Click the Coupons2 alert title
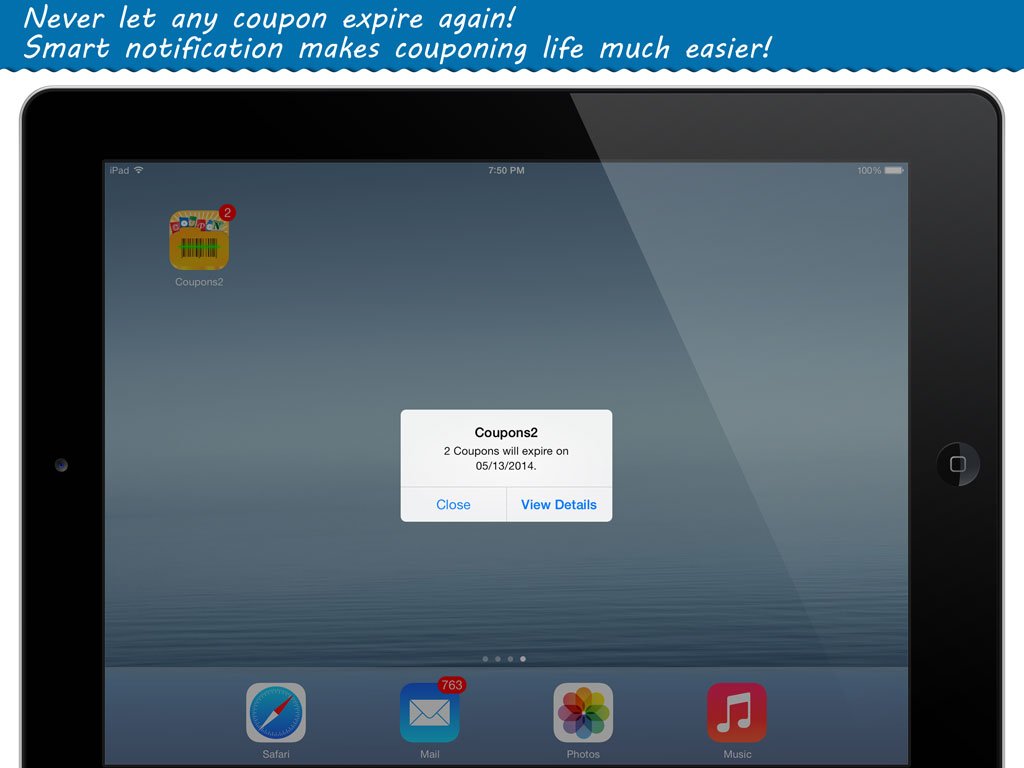 [x=506, y=433]
